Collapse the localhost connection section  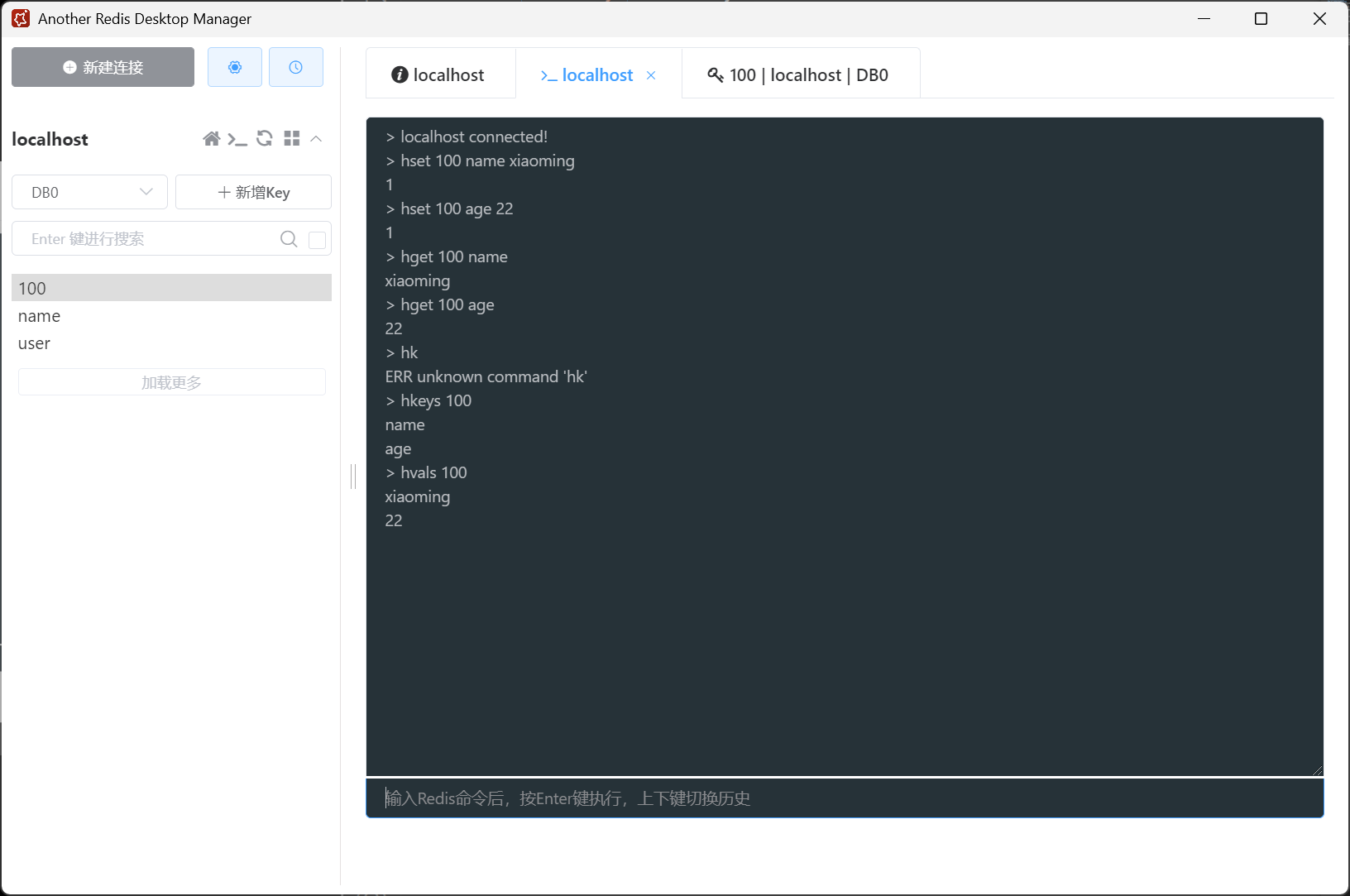tap(316, 139)
